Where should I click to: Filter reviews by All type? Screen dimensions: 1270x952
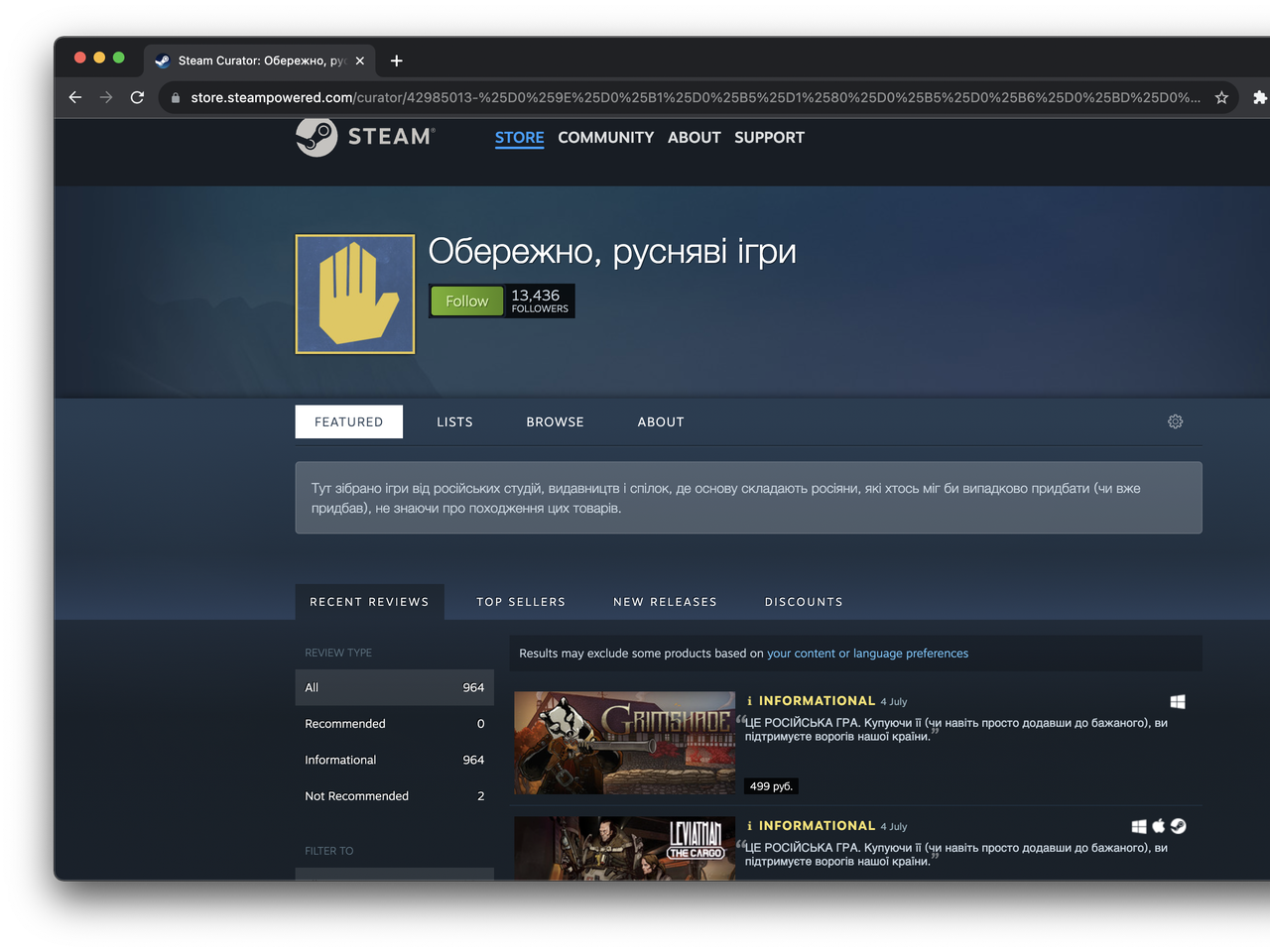[x=394, y=687]
